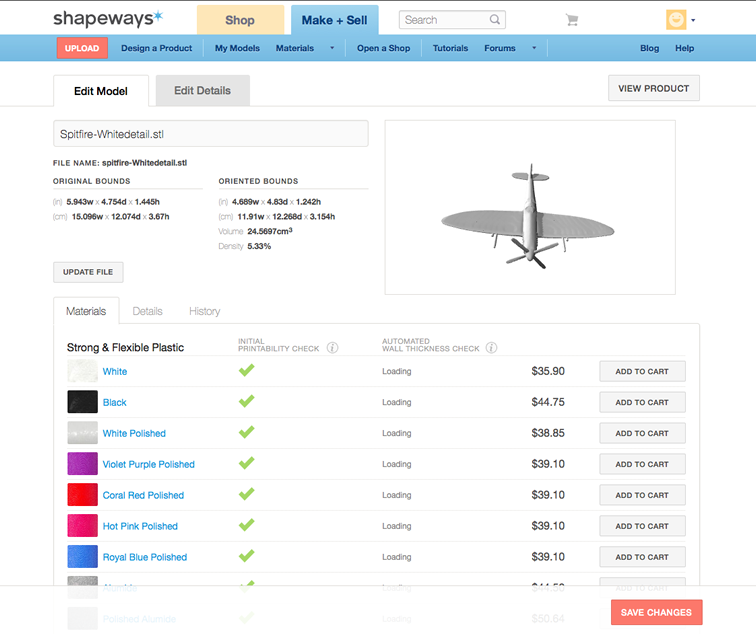Open the Materials nav item

point(295,48)
